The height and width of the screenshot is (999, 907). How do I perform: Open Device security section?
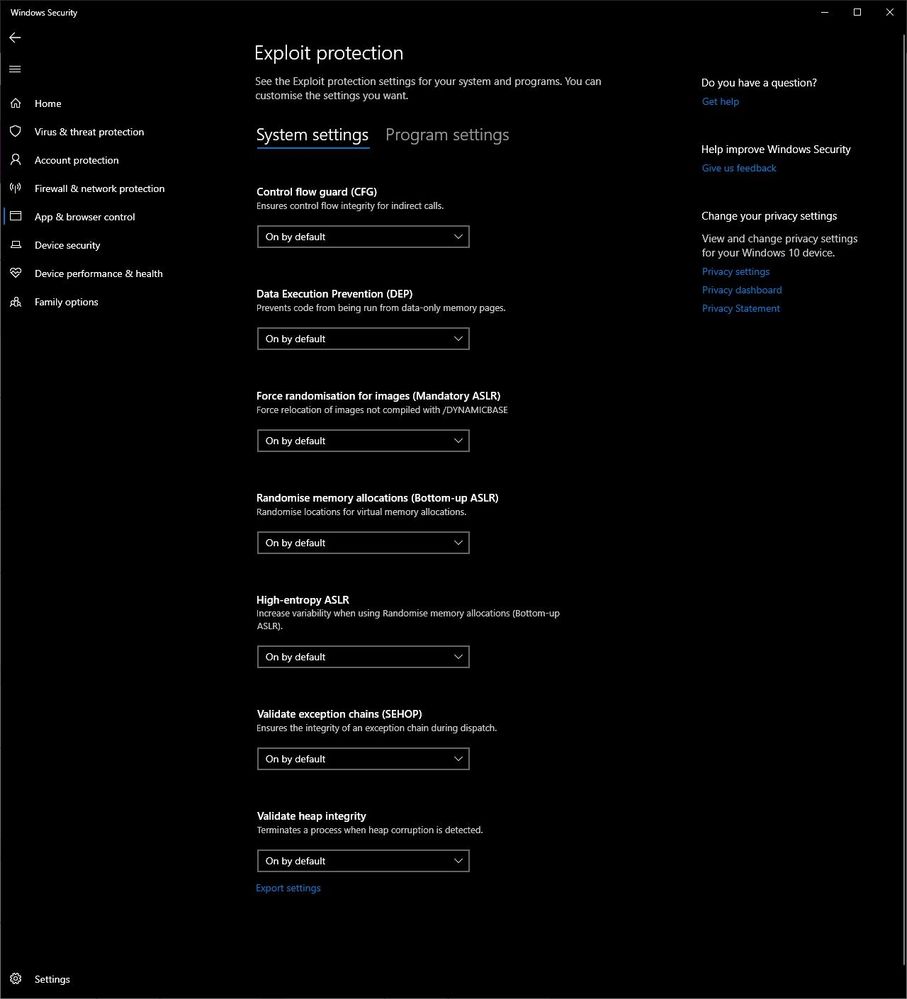tap(67, 245)
